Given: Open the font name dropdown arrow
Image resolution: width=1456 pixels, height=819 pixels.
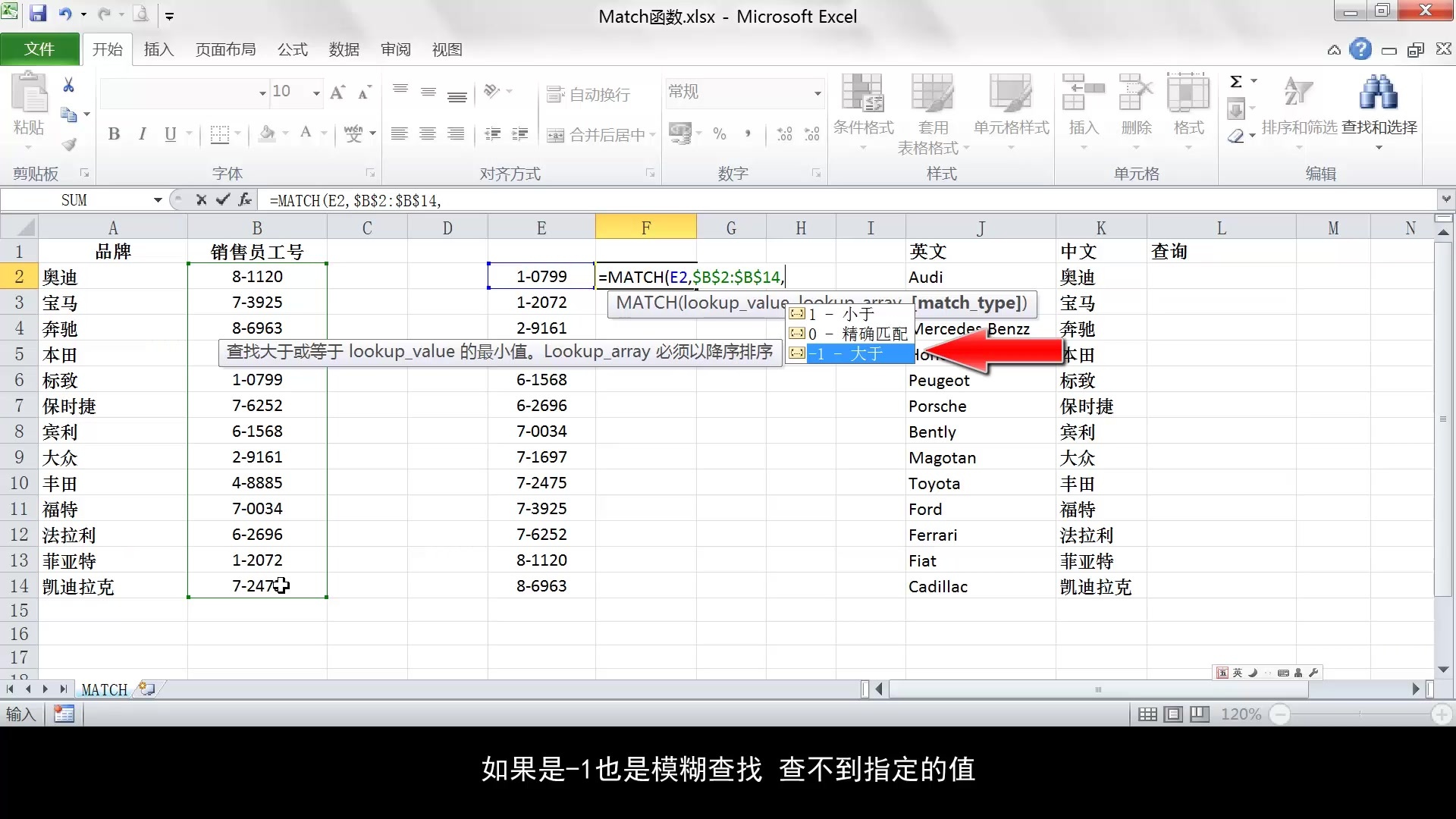Looking at the screenshot, I should 262,93.
